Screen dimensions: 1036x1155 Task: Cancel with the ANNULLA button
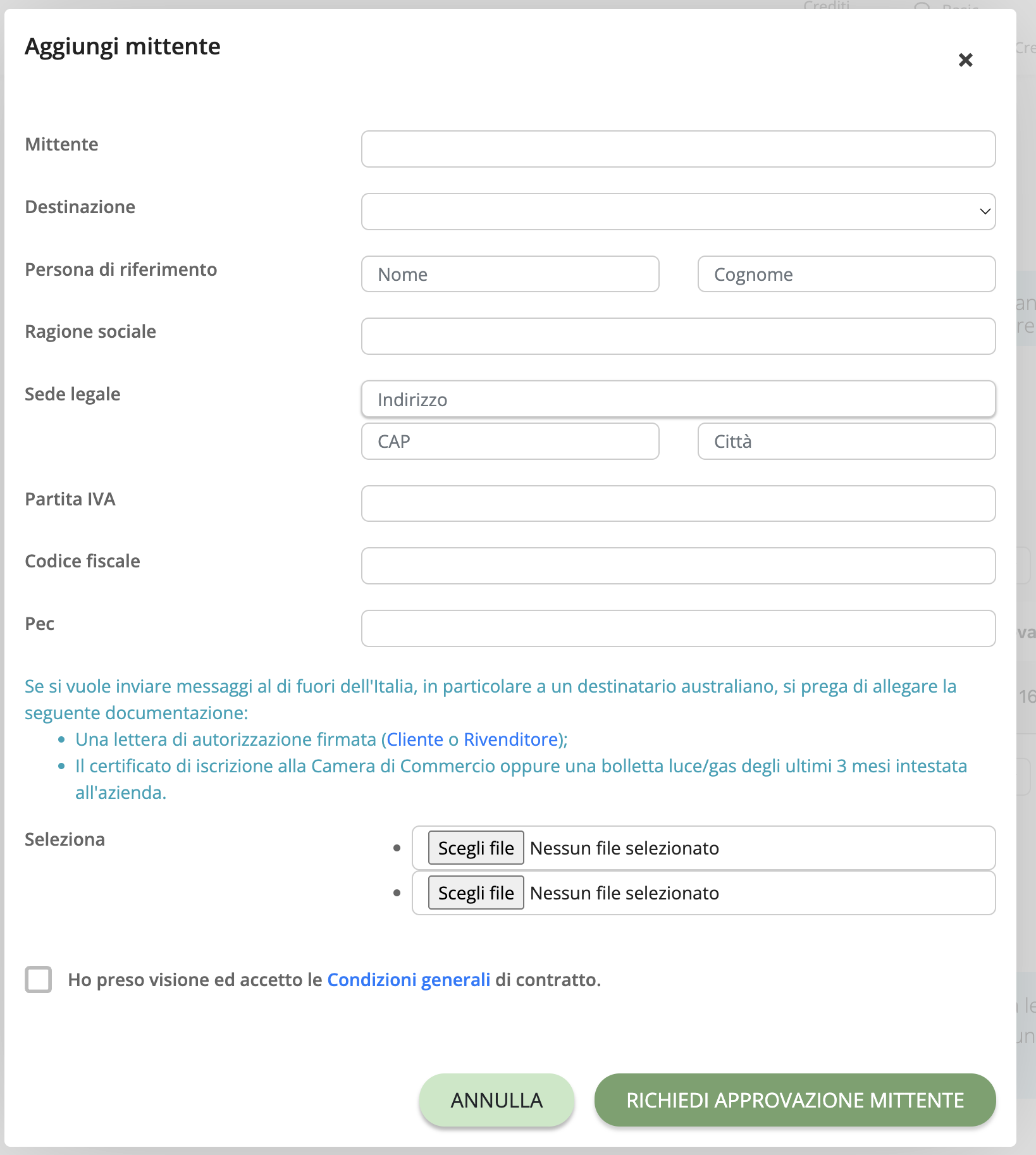tap(496, 1100)
